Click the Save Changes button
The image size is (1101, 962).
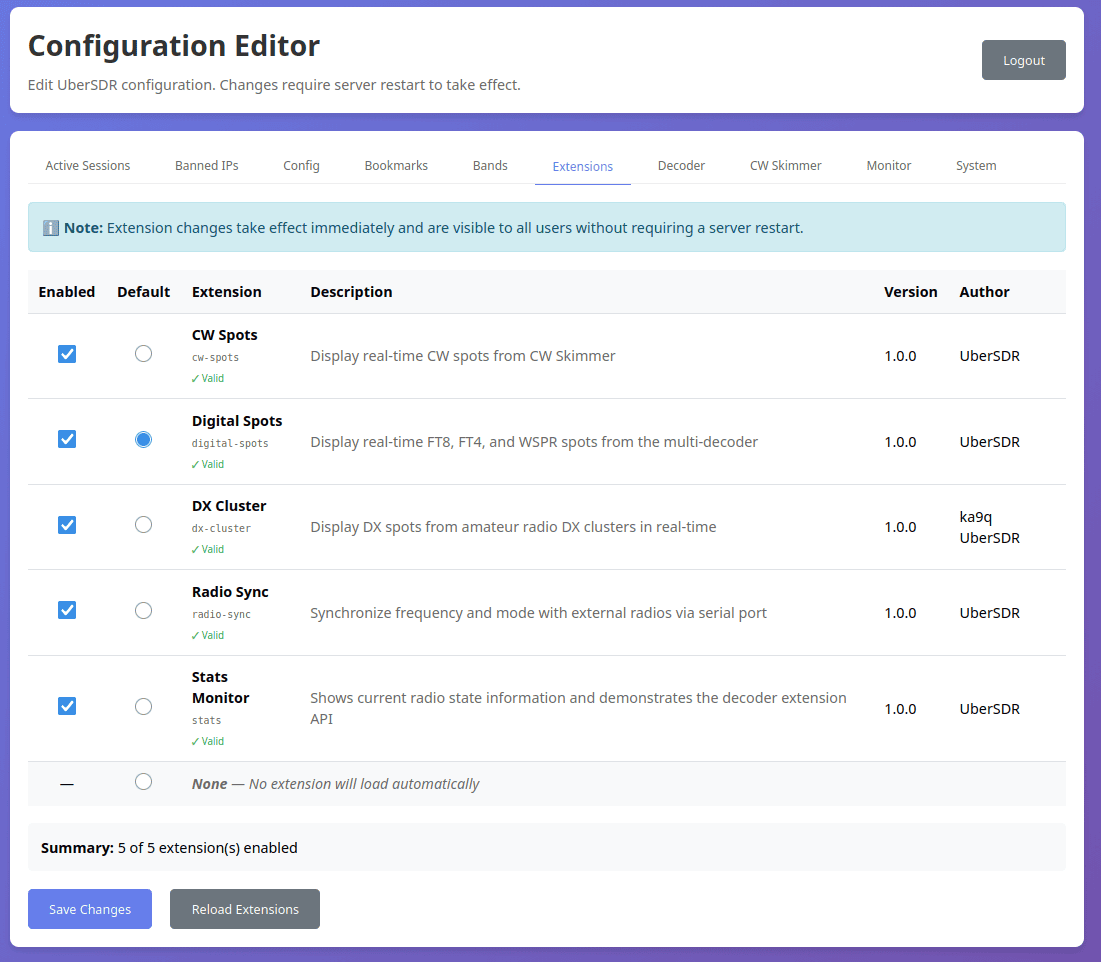click(x=89, y=909)
